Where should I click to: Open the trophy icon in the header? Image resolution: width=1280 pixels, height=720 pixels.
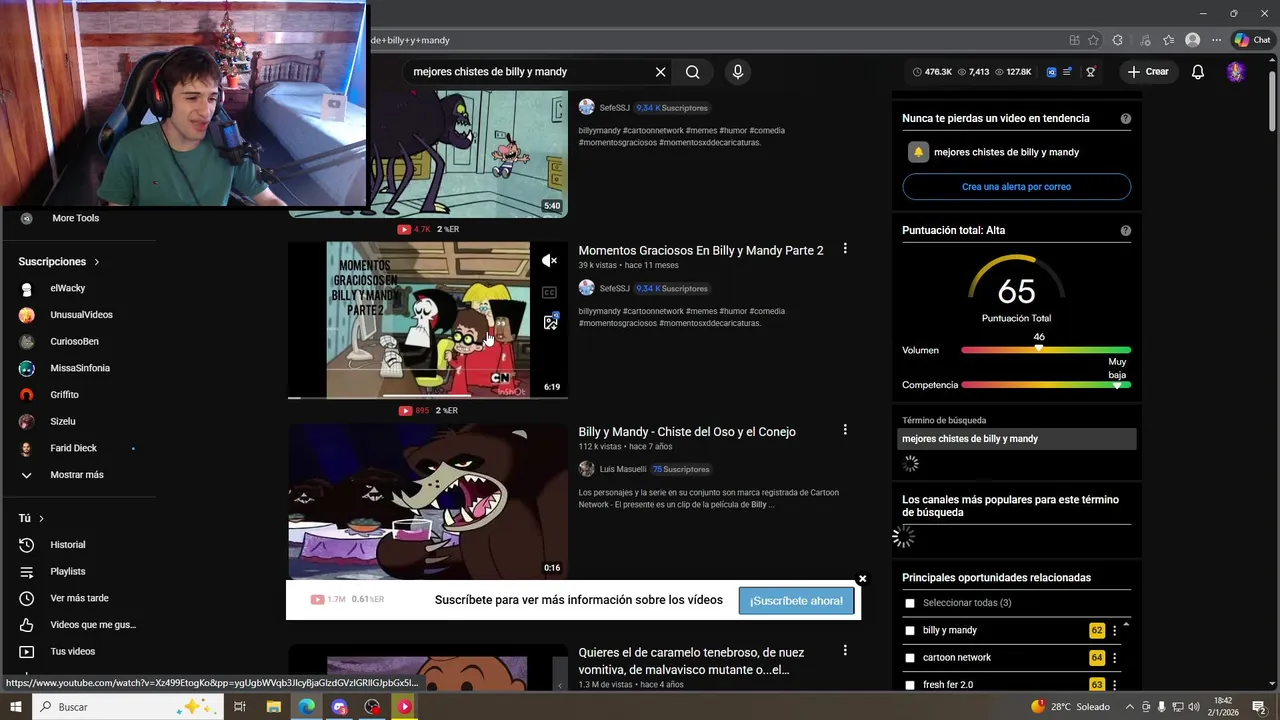1091,72
